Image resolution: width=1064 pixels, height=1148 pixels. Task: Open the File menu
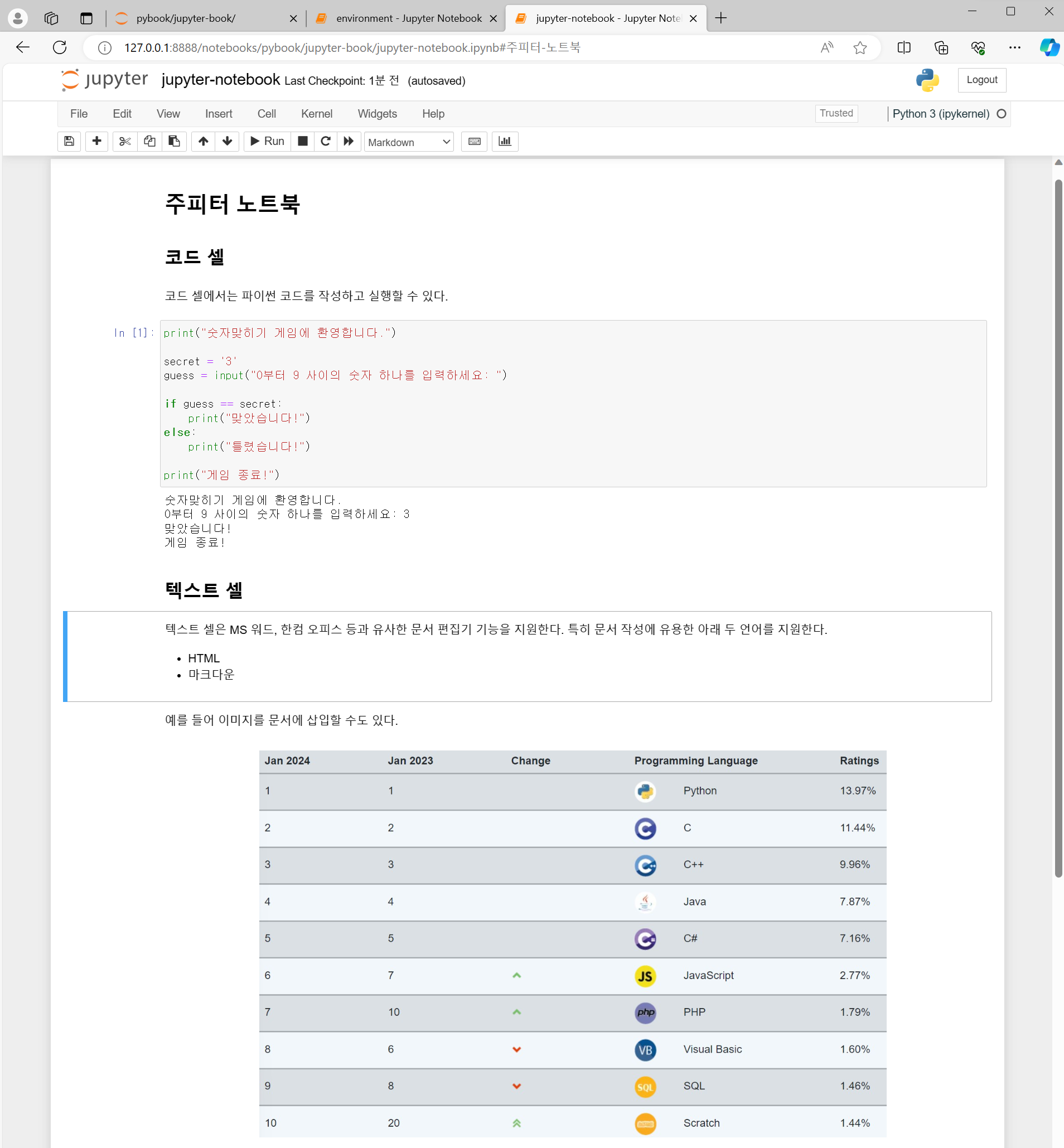point(79,113)
